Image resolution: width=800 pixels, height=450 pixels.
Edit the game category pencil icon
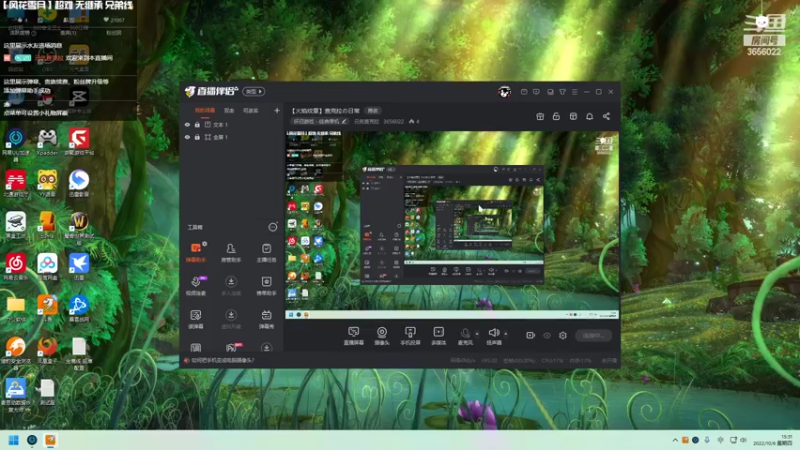(x=344, y=121)
